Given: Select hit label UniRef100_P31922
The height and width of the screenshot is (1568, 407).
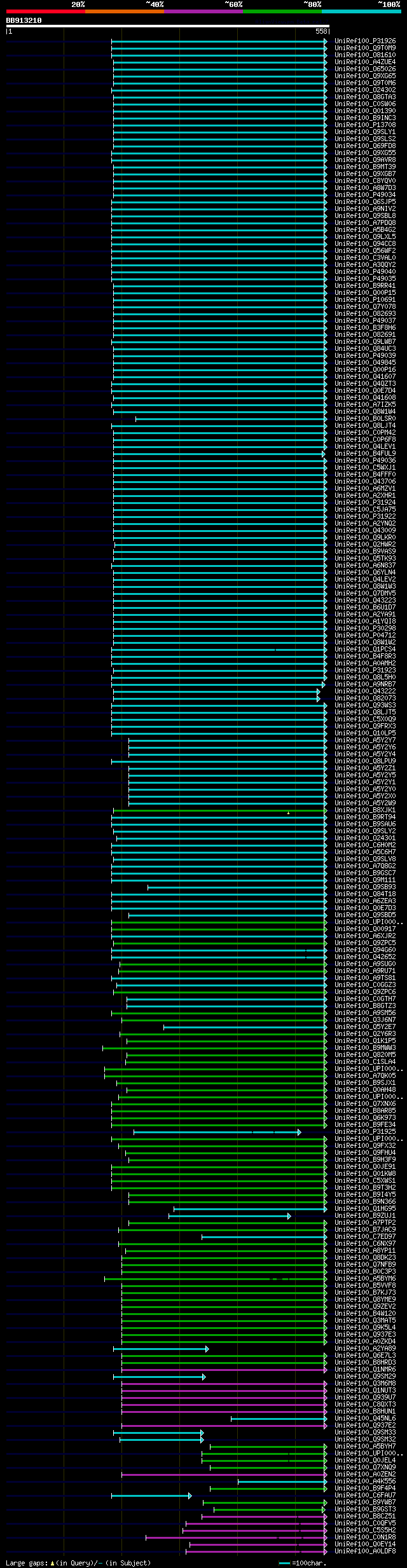Looking at the screenshot, I should (x=365, y=516).
